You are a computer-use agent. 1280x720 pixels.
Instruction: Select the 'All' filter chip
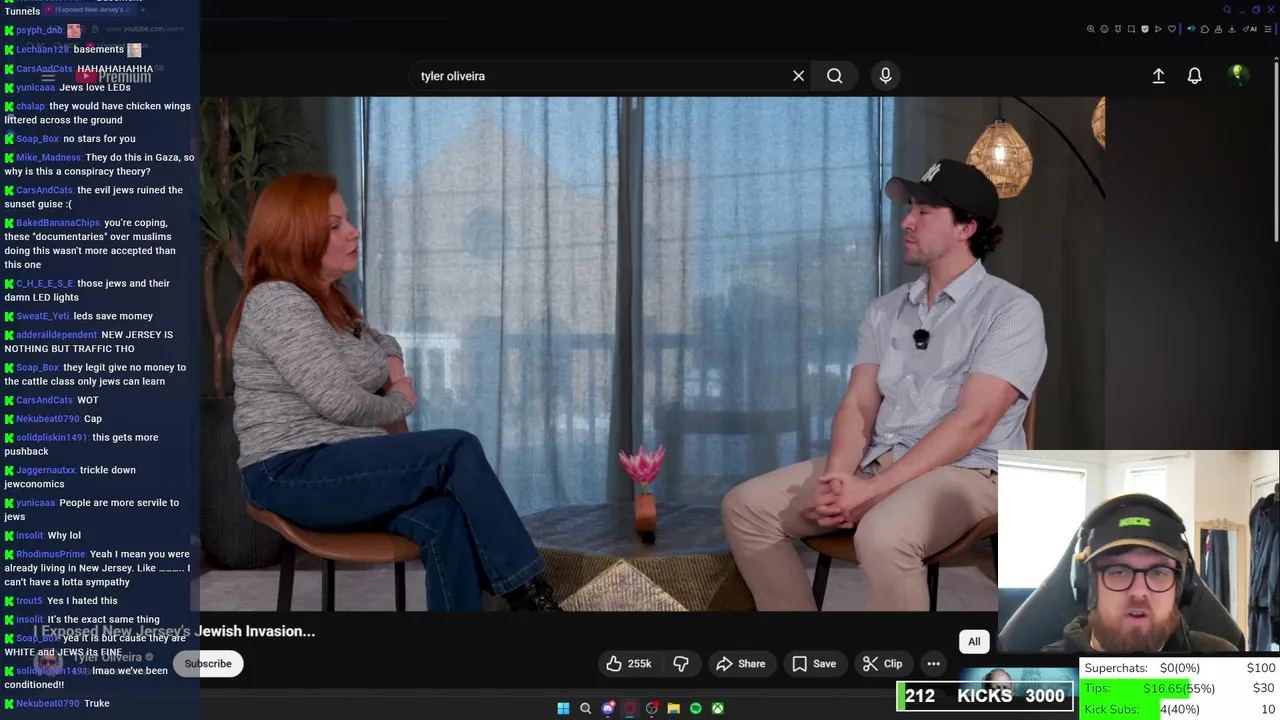pyautogui.click(x=974, y=641)
